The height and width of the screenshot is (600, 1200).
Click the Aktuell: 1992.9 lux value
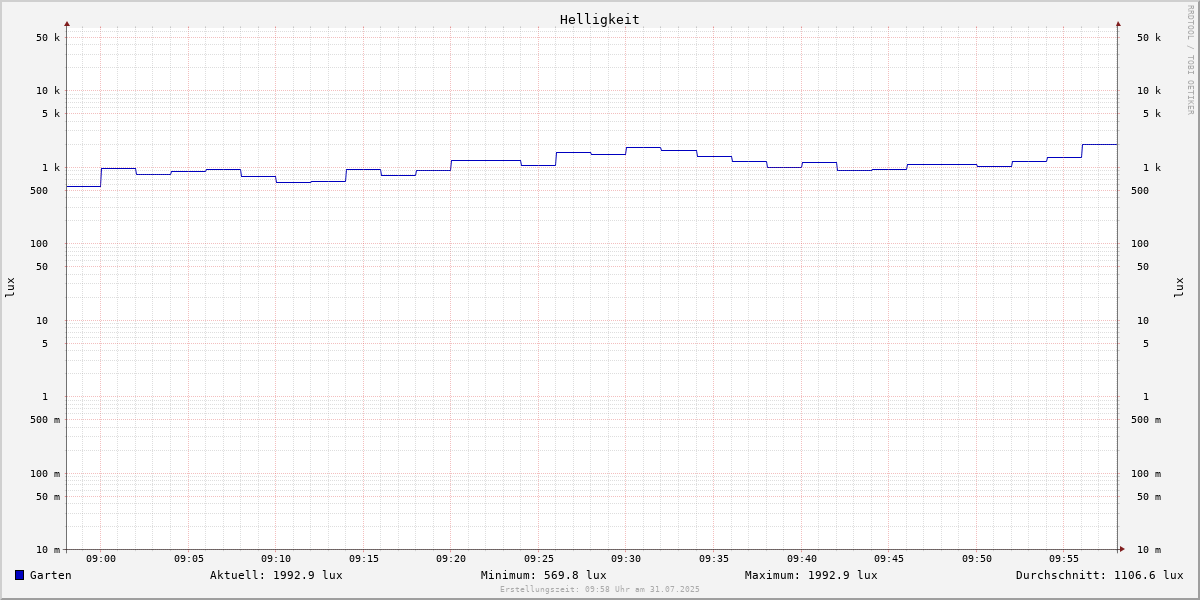(x=276, y=575)
